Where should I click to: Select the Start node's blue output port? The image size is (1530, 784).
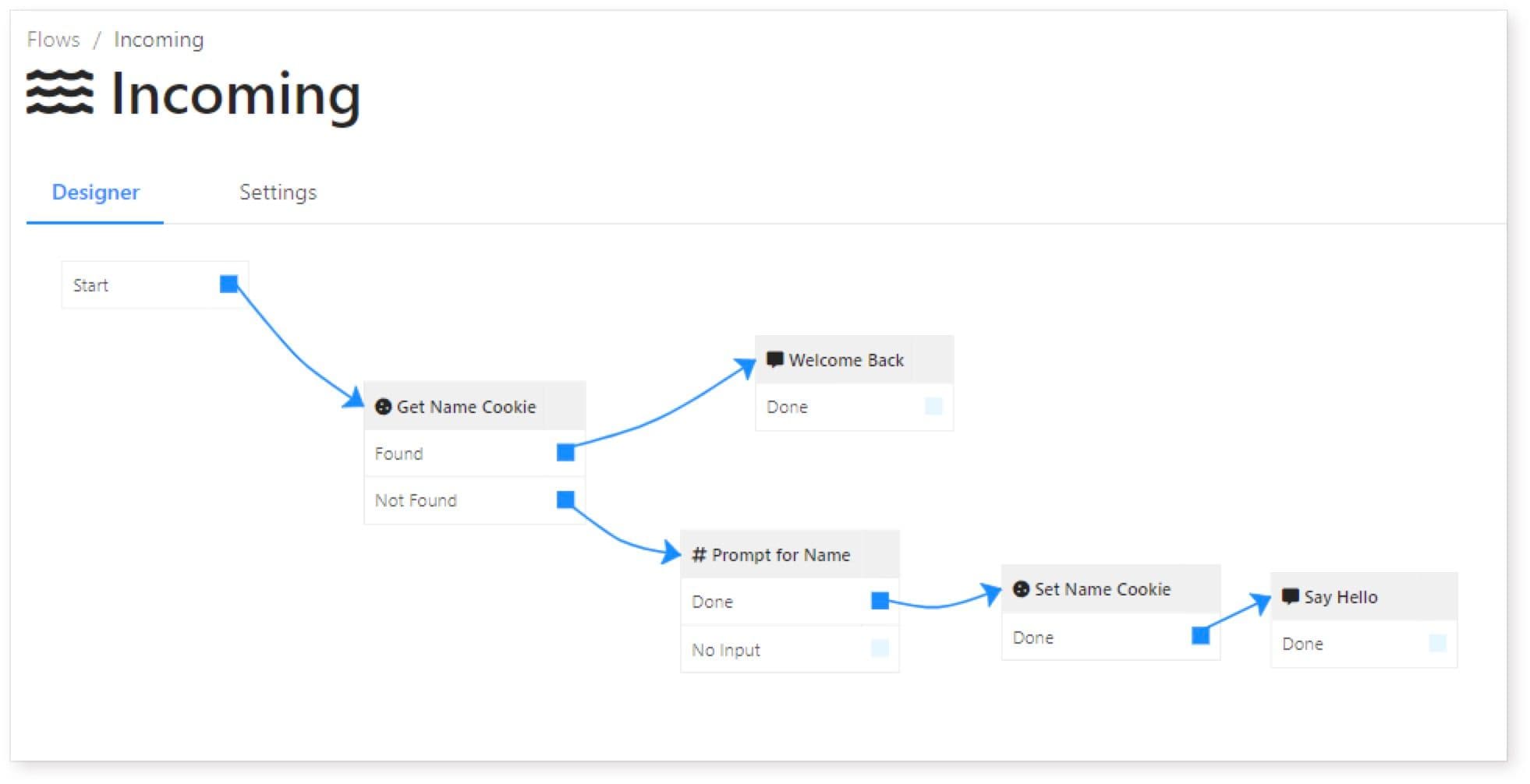point(228,284)
